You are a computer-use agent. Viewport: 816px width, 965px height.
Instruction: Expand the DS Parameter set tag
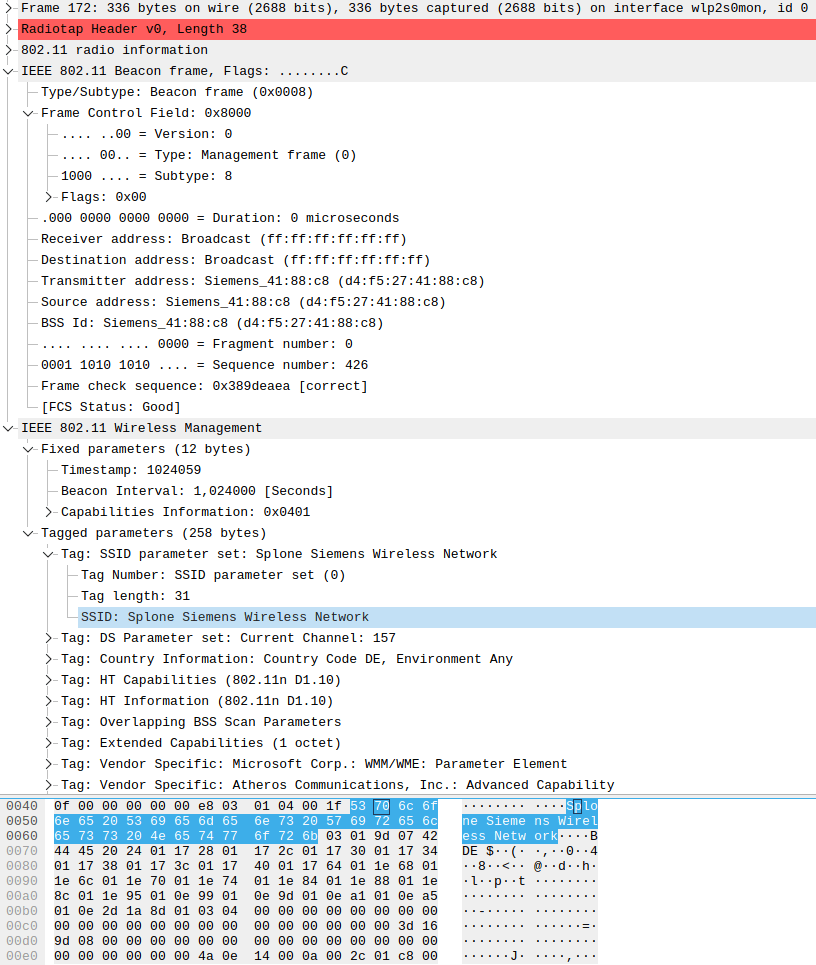48,637
